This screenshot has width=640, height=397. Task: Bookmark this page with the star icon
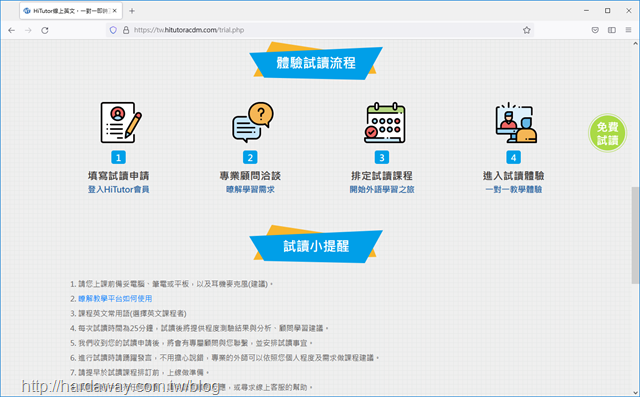(x=527, y=30)
